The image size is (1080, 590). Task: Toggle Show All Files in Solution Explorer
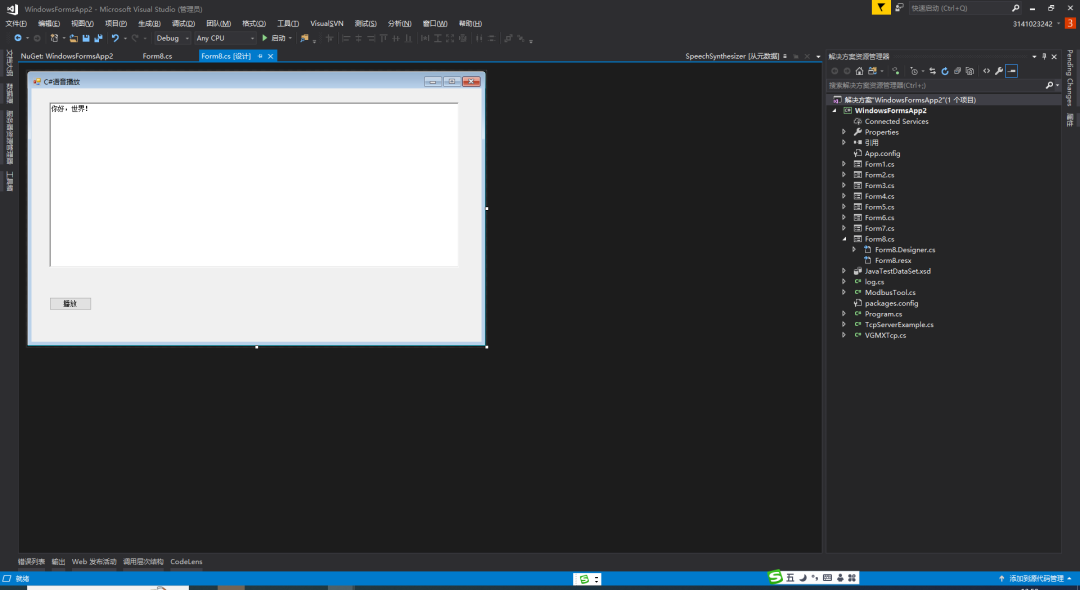point(969,71)
